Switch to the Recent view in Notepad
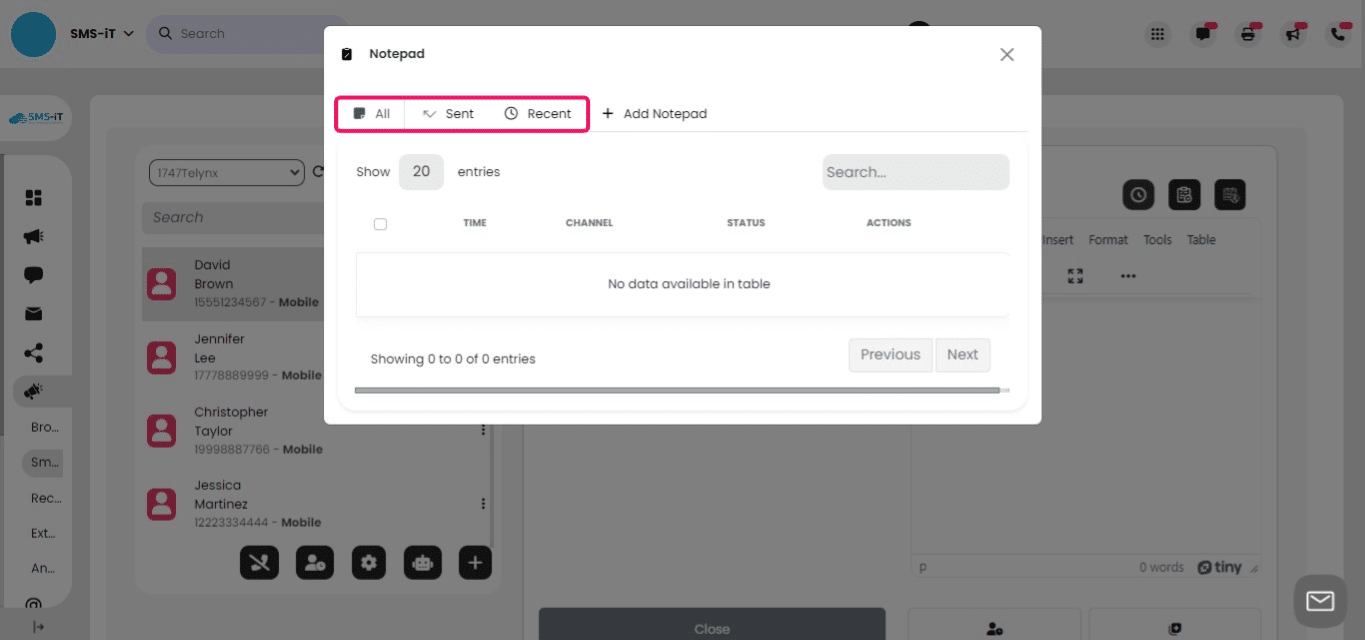The width and height of the screenshot is (1365, 640). [538, 113]
